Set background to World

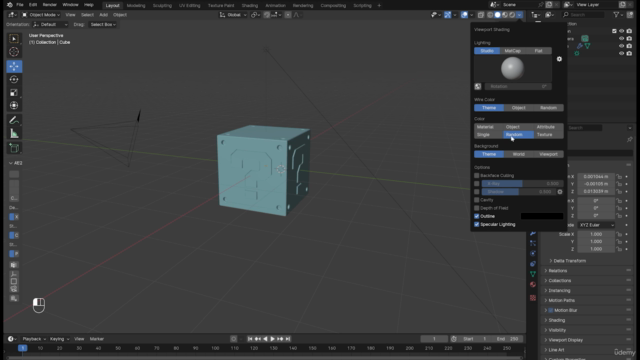[x=518, y=154]
